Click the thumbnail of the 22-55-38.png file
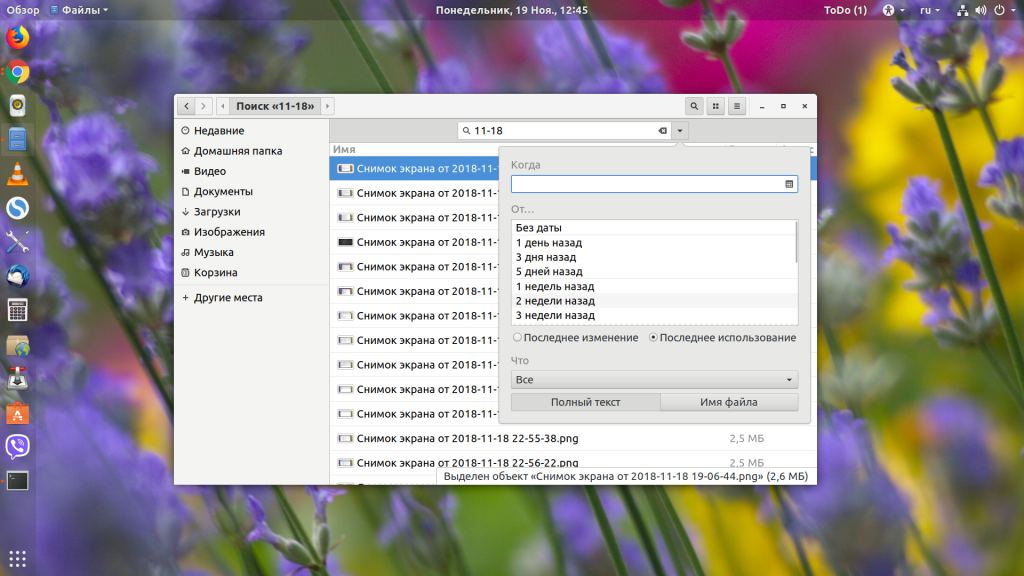The height and width of the screenshot is (576, 1024). pyautogui.click(x=345, y=438)
